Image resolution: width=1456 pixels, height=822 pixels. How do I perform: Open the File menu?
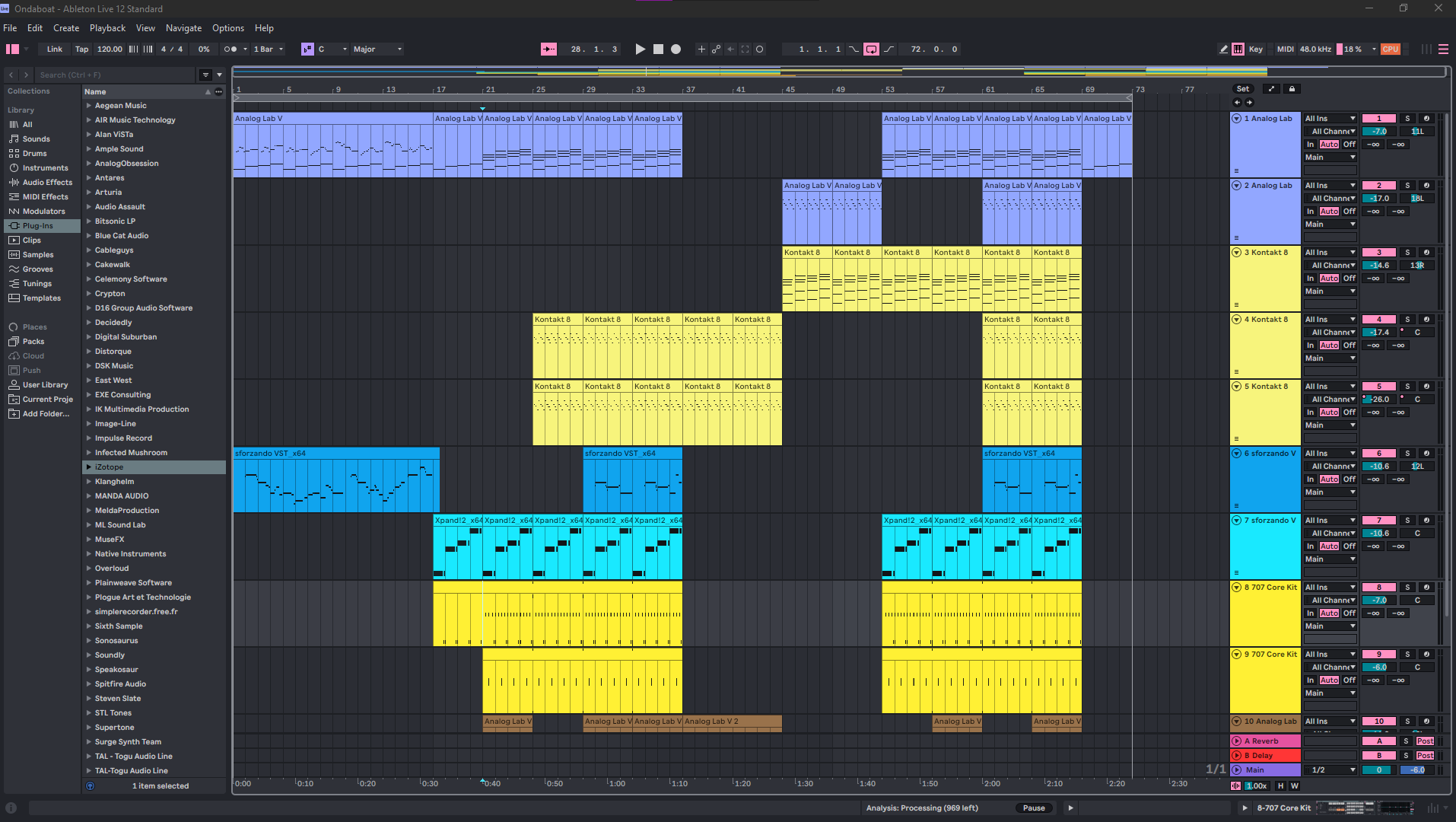coord(10,28)
